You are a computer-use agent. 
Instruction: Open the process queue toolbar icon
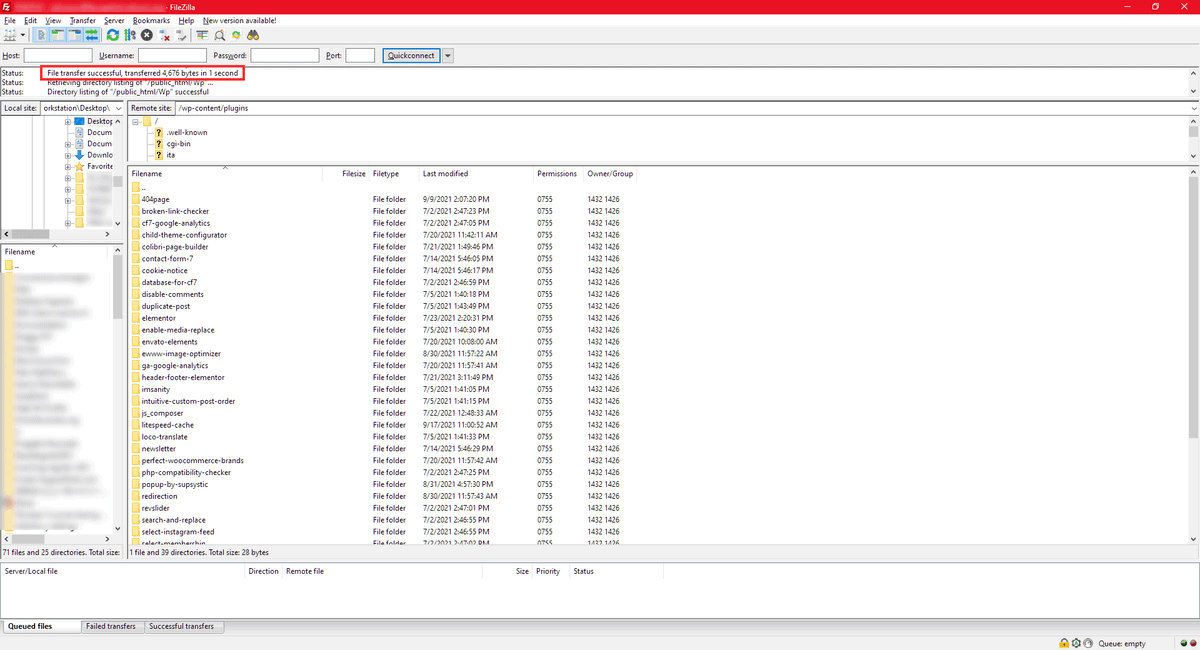129,35
